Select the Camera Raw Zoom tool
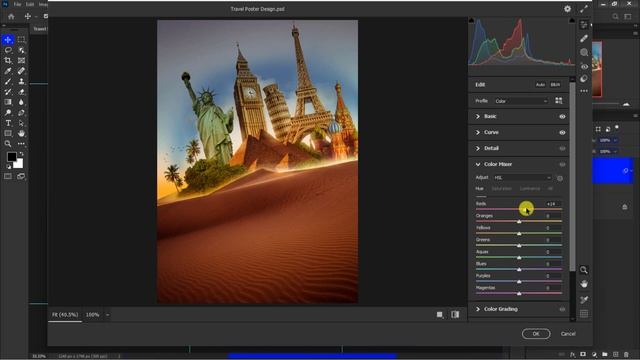The height and width of the screenshot is (360, 640). tap(584, 270)
